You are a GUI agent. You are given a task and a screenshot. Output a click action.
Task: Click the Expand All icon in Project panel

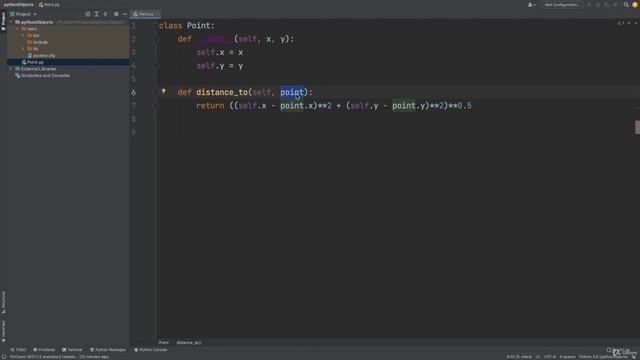[x=97, y=14]
